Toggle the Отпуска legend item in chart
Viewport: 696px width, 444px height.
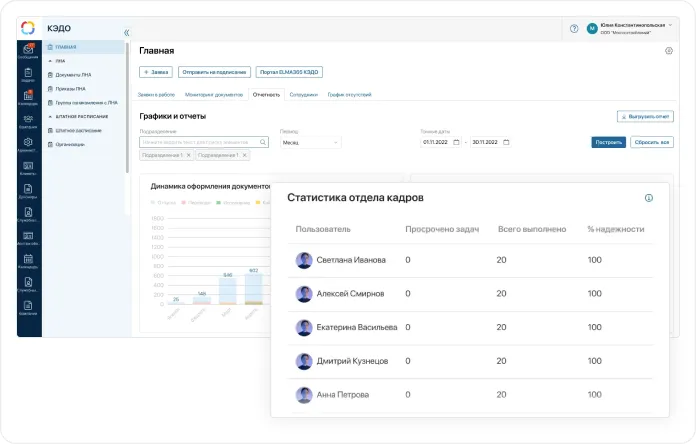[166, 203]
